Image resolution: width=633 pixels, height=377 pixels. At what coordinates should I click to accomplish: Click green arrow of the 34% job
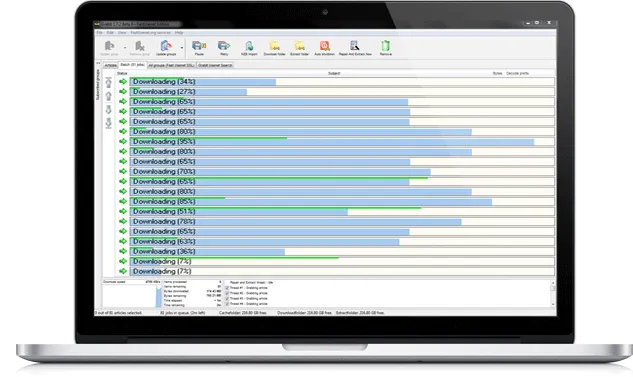(123, 82)
